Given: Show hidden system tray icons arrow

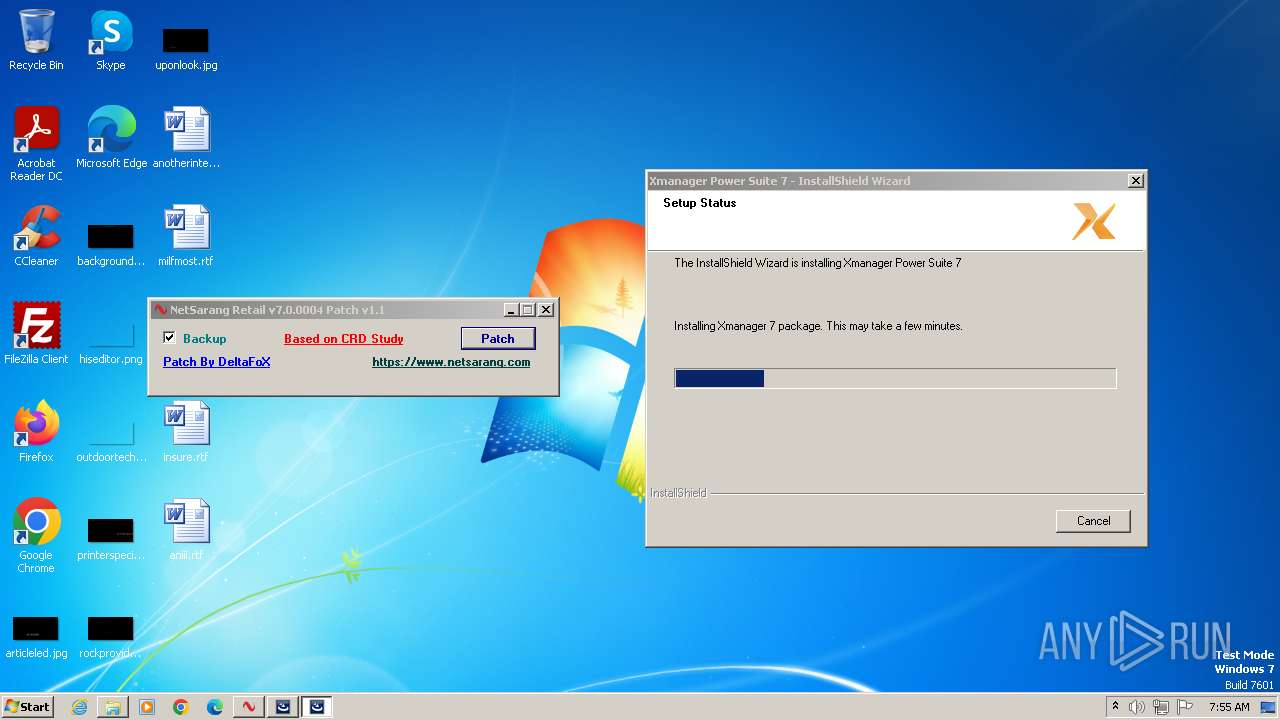Looking at the screenshot, I should click(1115, 707).
